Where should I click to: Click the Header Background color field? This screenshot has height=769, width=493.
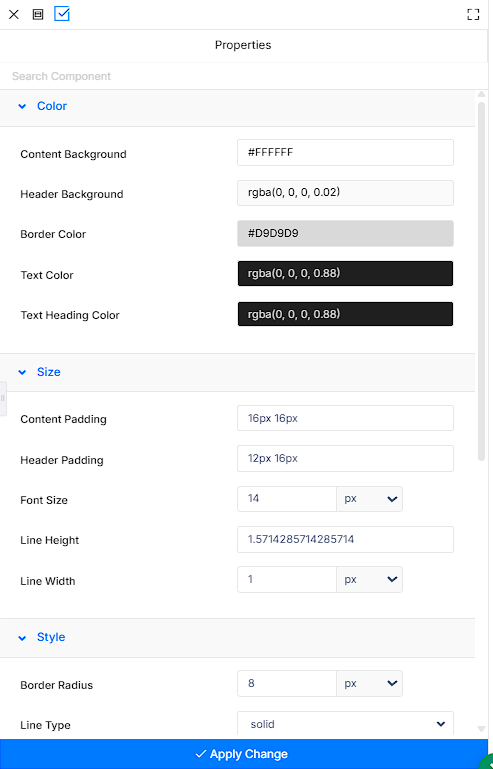(x=345, y=193)
